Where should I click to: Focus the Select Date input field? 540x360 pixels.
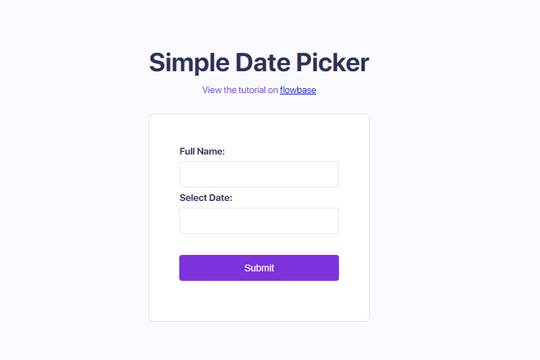[259, 220]
